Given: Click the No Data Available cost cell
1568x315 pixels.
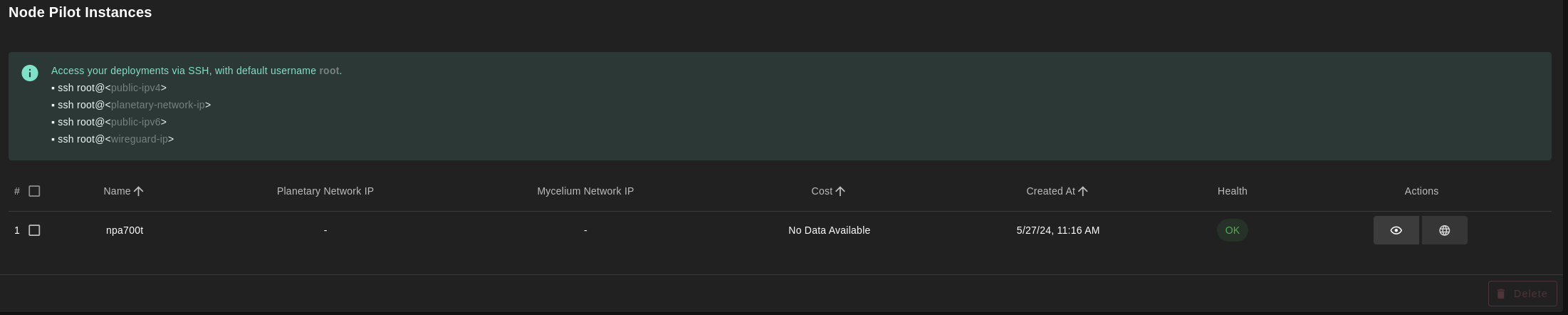Looking at the screenshot, I should [829, 230].
